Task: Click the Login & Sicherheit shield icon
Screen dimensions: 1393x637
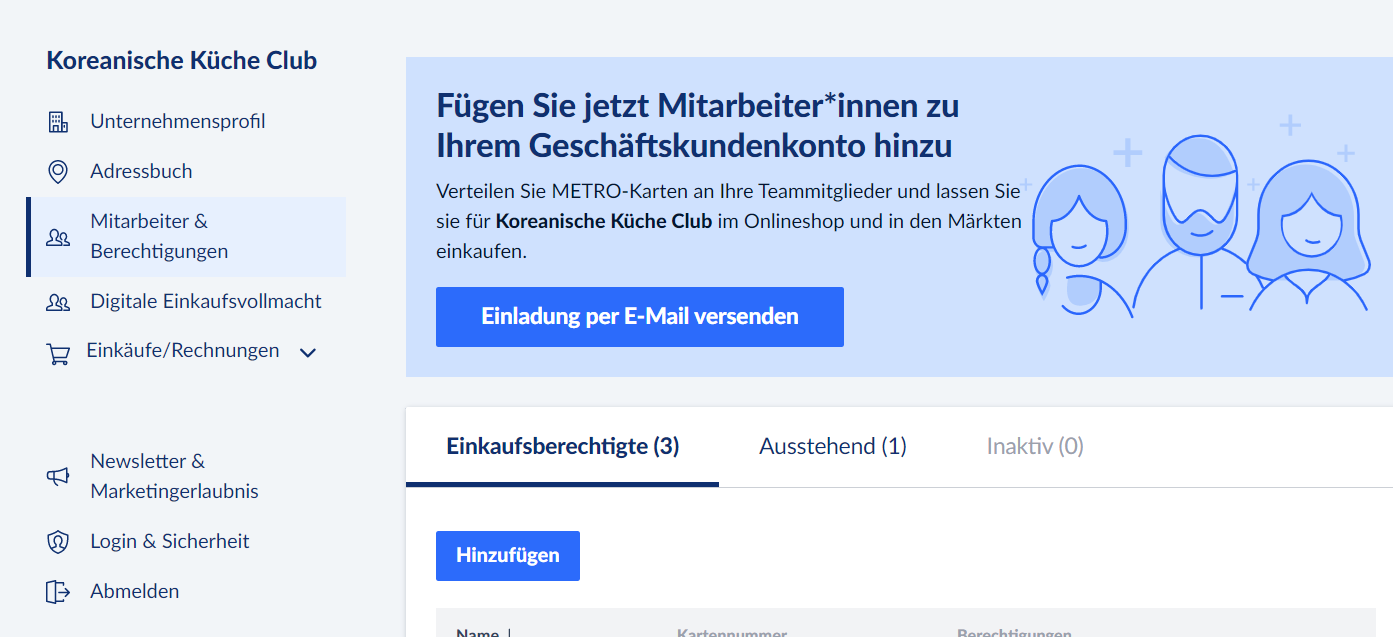Action: [58, 542]
